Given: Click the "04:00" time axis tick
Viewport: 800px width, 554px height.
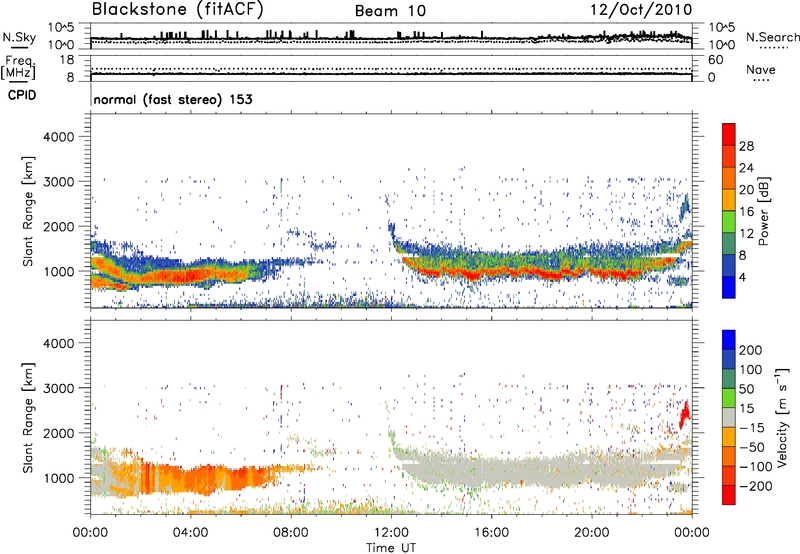Looking at the screenshot, I should coord(190,533).
